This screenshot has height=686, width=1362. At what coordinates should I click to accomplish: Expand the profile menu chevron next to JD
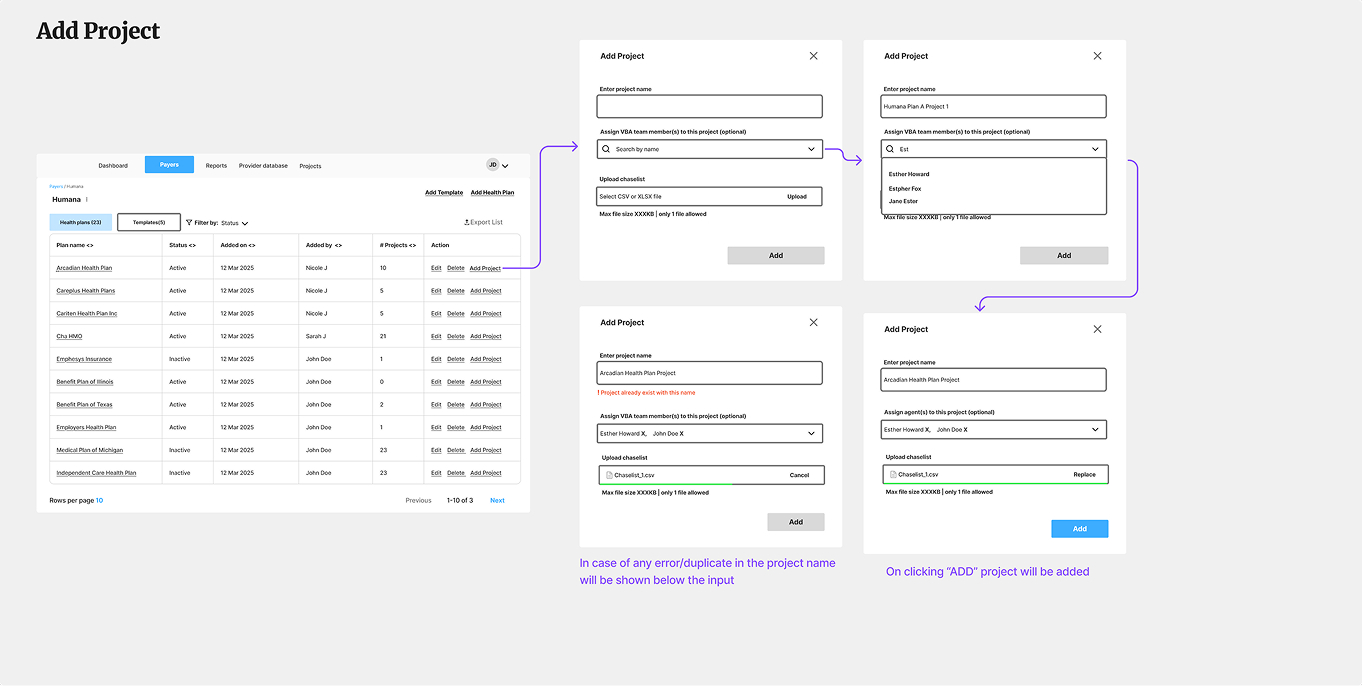point(507,164)
